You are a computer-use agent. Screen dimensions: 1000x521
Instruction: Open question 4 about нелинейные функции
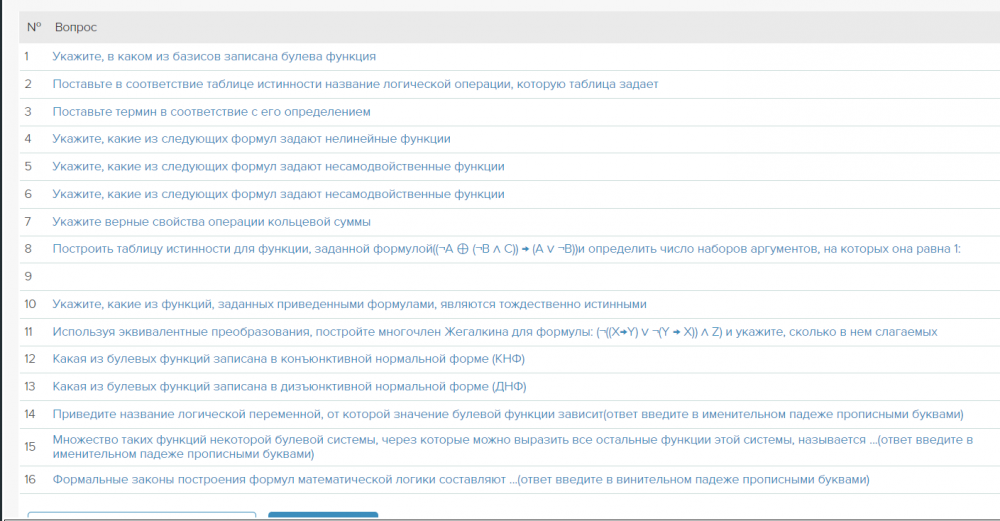pyautogui.click(x=251, y=139)
